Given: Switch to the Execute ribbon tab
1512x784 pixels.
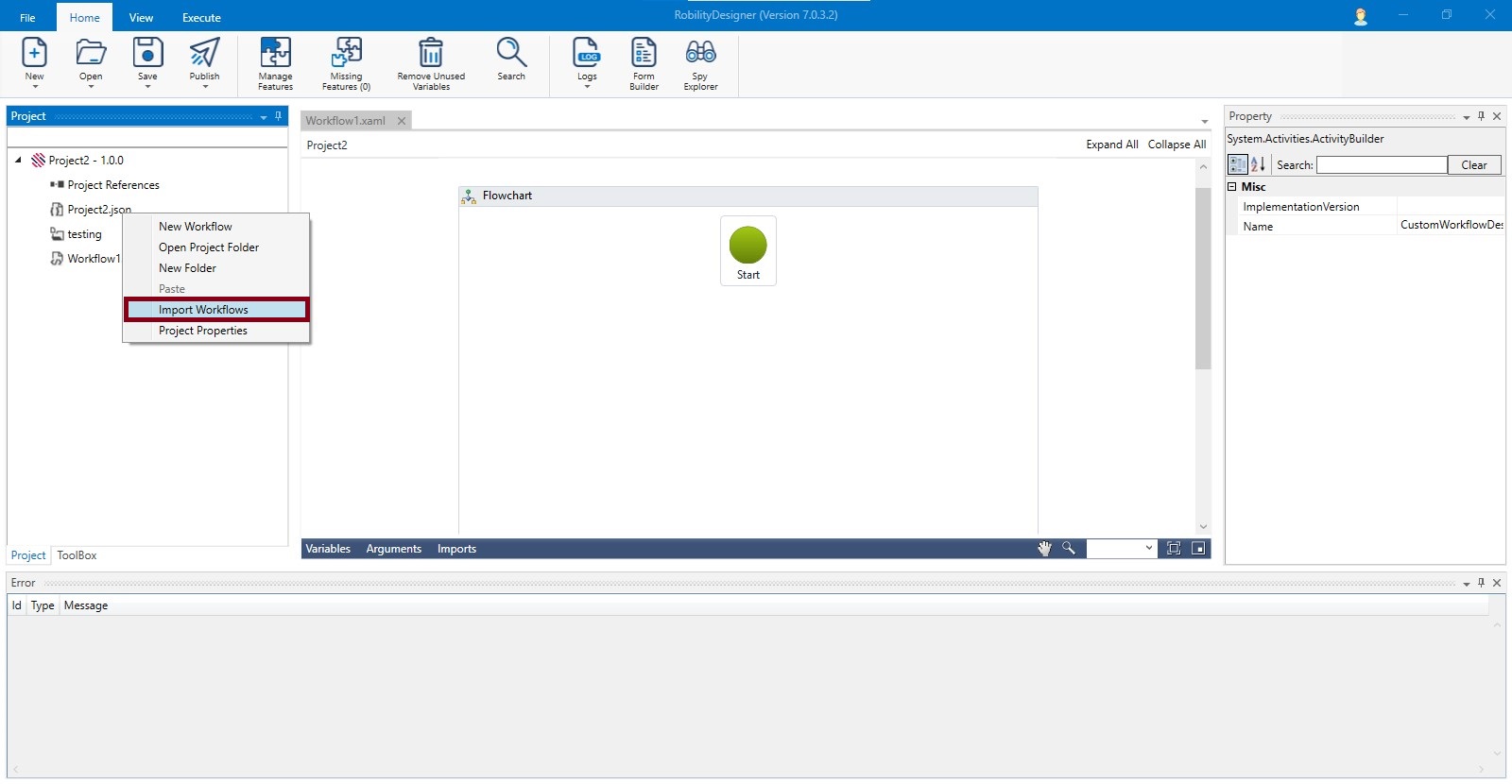Looking at the screenshot, I should pos(201,18).
